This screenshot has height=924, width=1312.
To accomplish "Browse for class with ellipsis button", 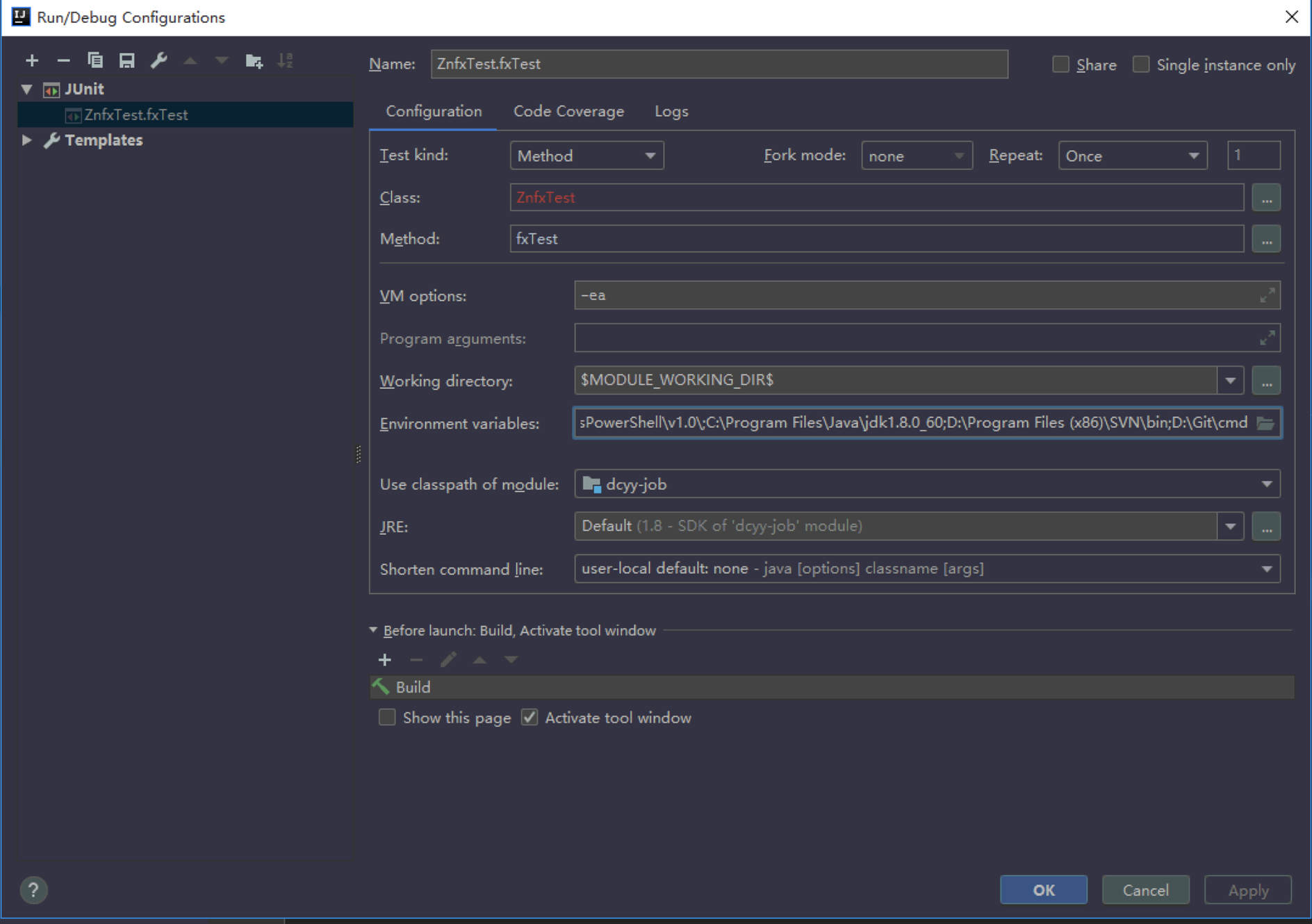I will pos(1266,198).
